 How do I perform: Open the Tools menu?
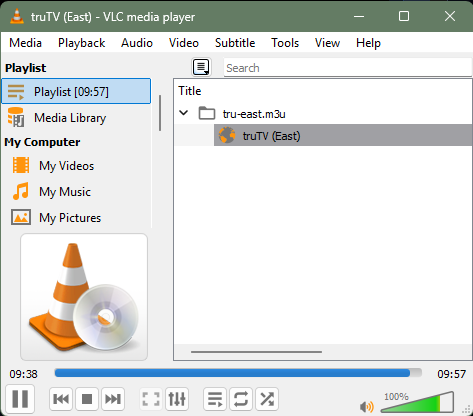click(x=285, y=43)
